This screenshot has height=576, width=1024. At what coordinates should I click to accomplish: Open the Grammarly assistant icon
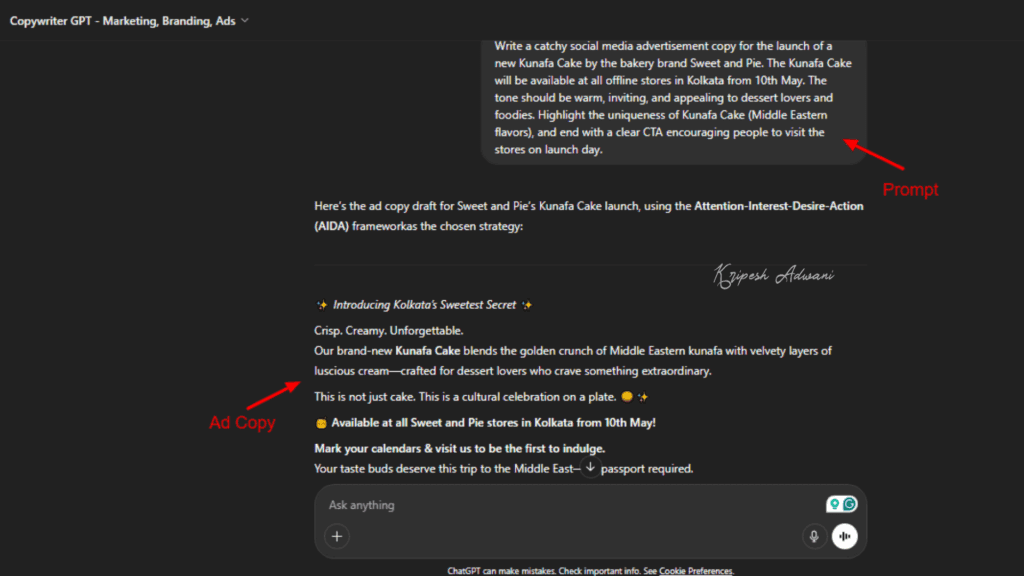tap(849, 503)
